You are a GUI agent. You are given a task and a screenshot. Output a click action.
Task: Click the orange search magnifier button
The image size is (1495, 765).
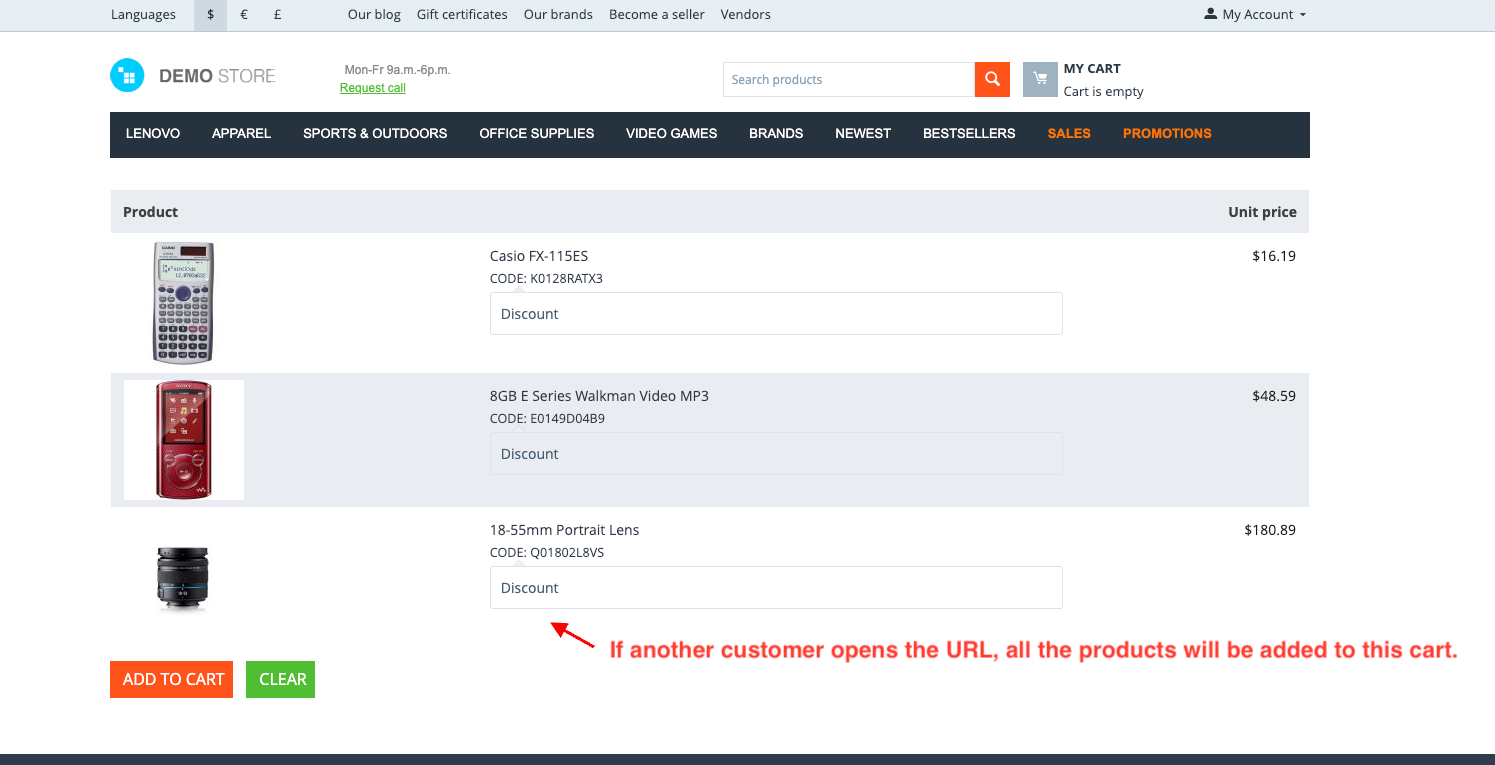pyautogui.click(x=992, y=80)
